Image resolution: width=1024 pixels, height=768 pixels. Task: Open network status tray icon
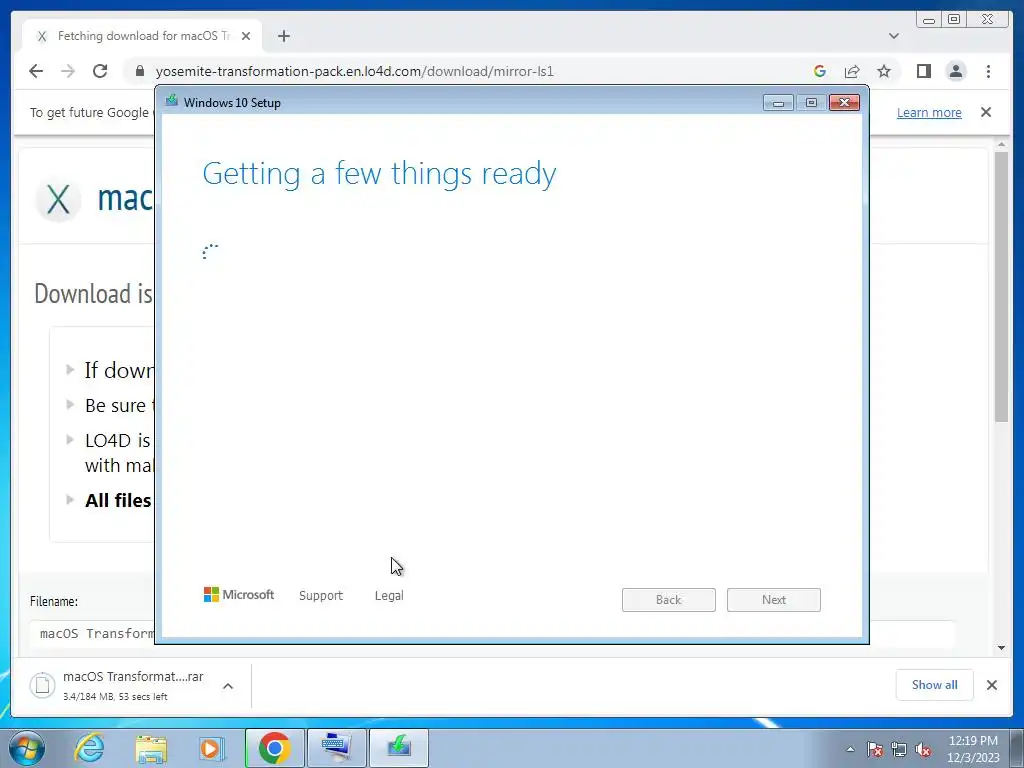pos(899,749)
